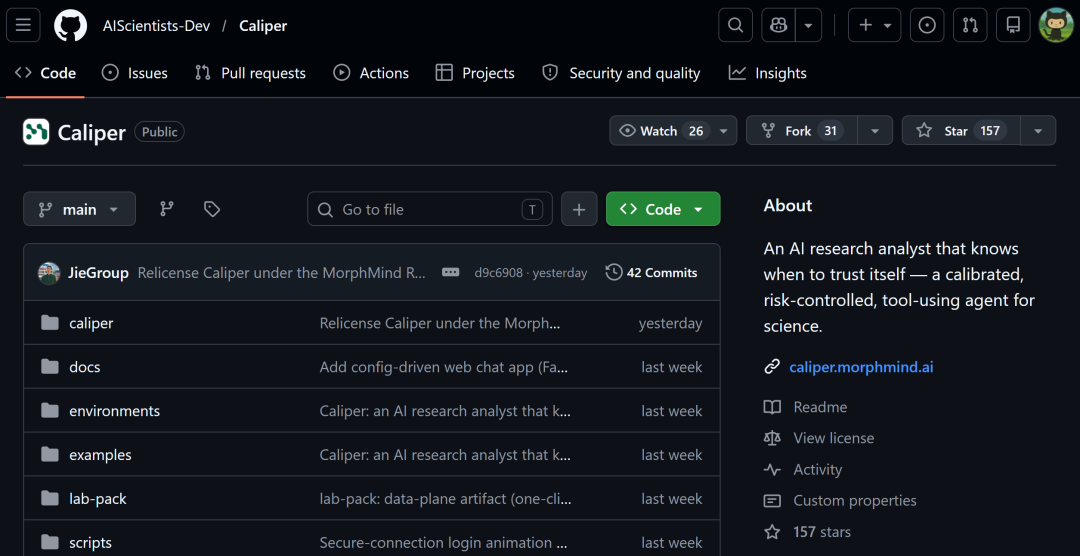Switch to the Issues tab

[134, 73]
